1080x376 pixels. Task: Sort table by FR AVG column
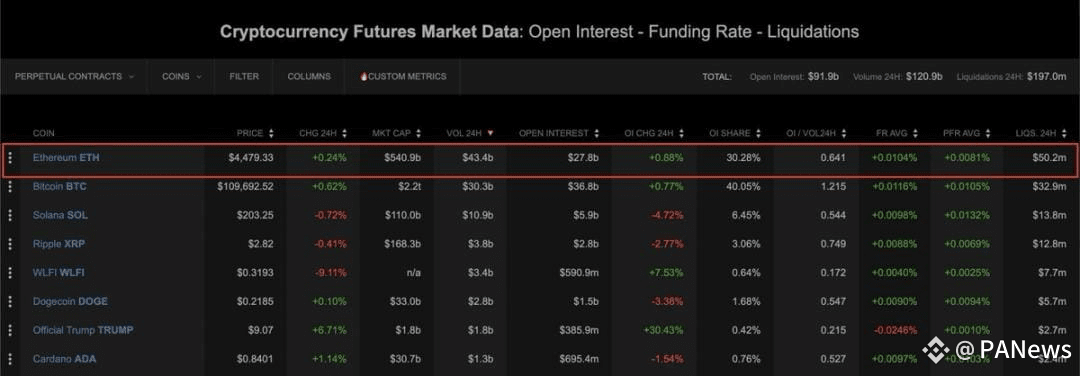point(895,133)
